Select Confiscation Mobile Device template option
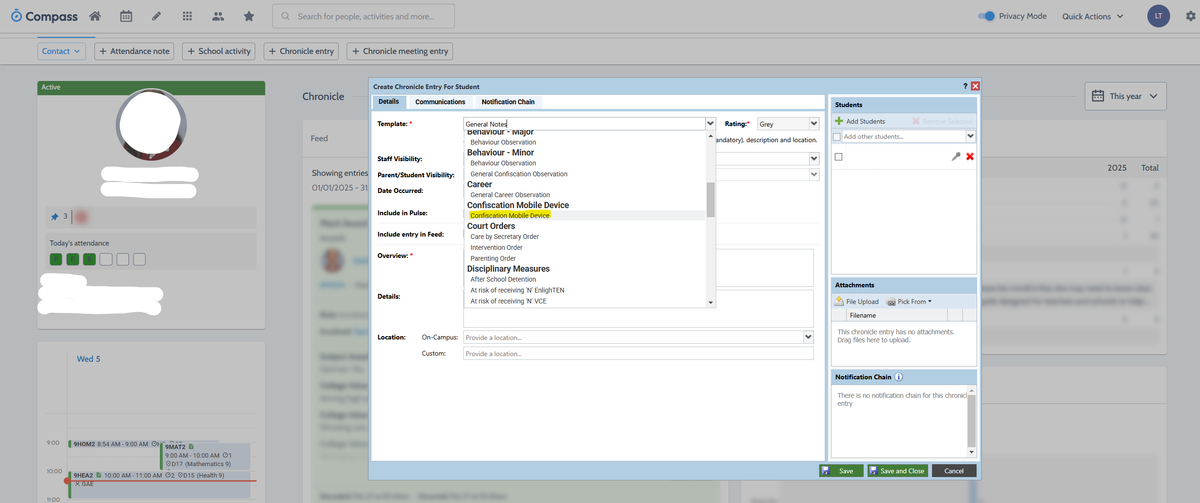This screenshot has width=1200, height=503. (x=510, y=215)
